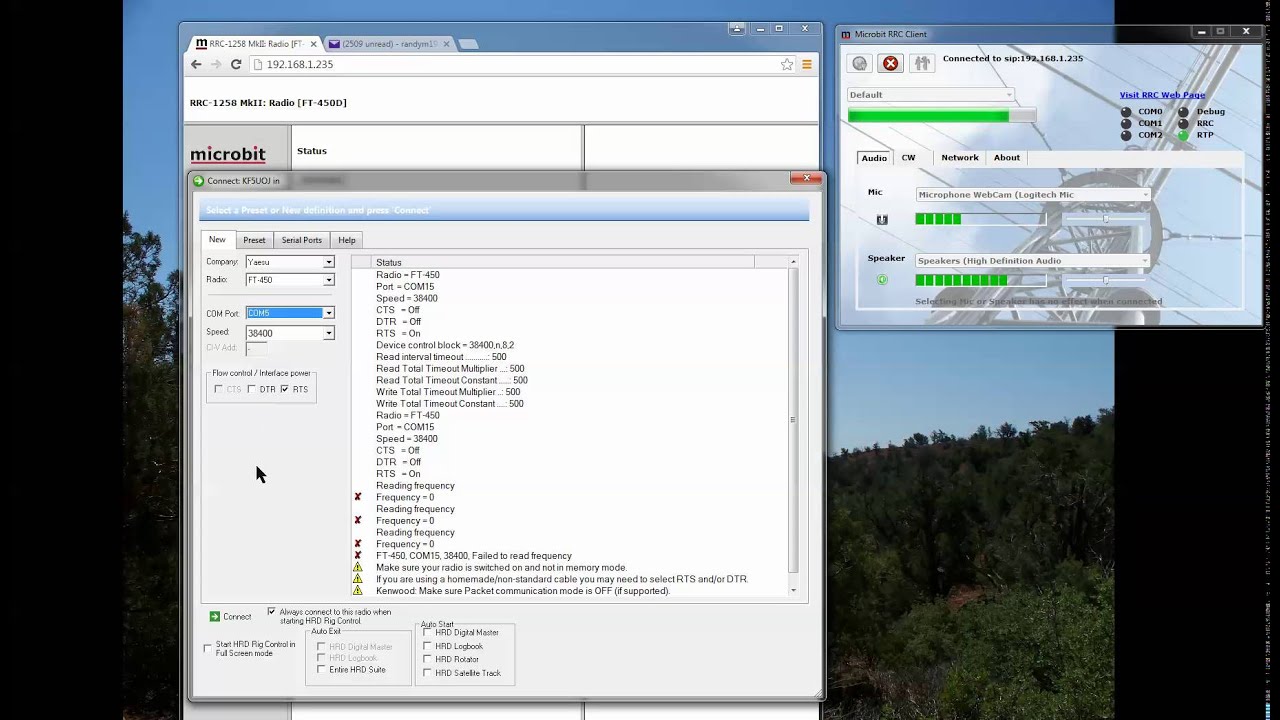Check HRD Rotator under Auto Start
Viewport: 1280px width, 720px height.
pos(427,659)
